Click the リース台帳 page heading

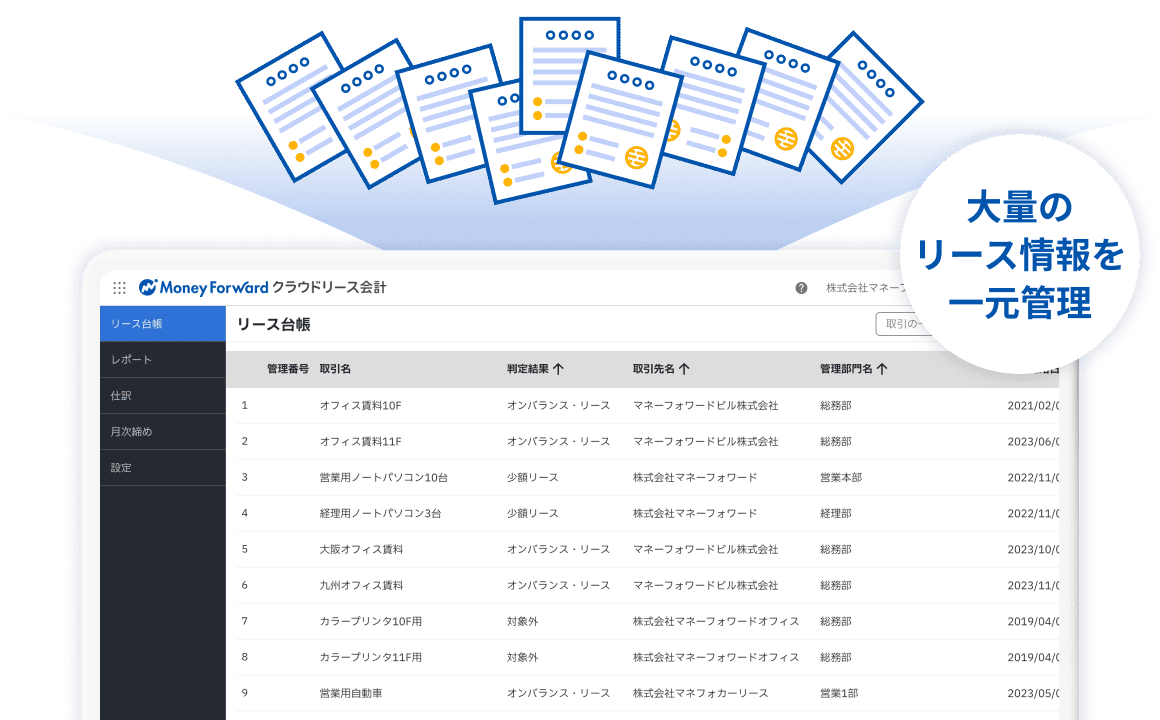(x=274, y=324)
